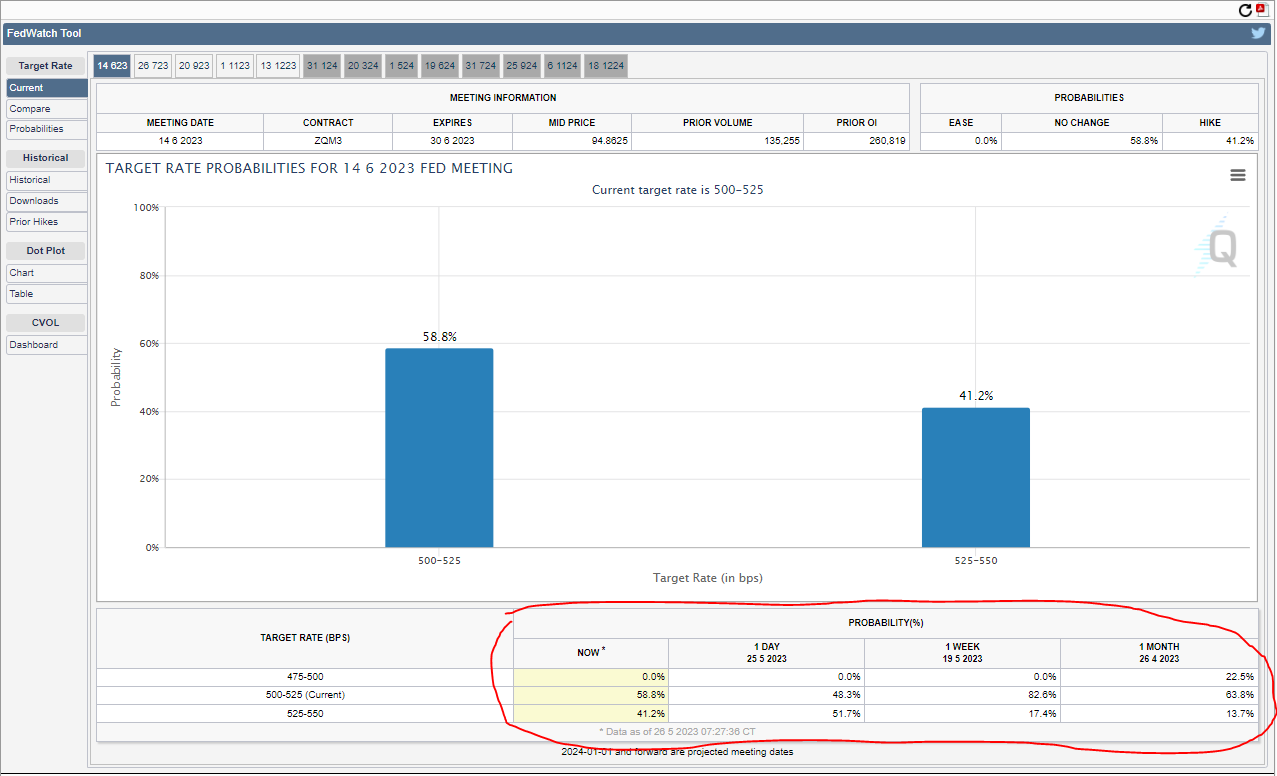The image size is (1277, 776).
Task: Click the 30 6 2023 expires cell
Action: click(452, 141)
